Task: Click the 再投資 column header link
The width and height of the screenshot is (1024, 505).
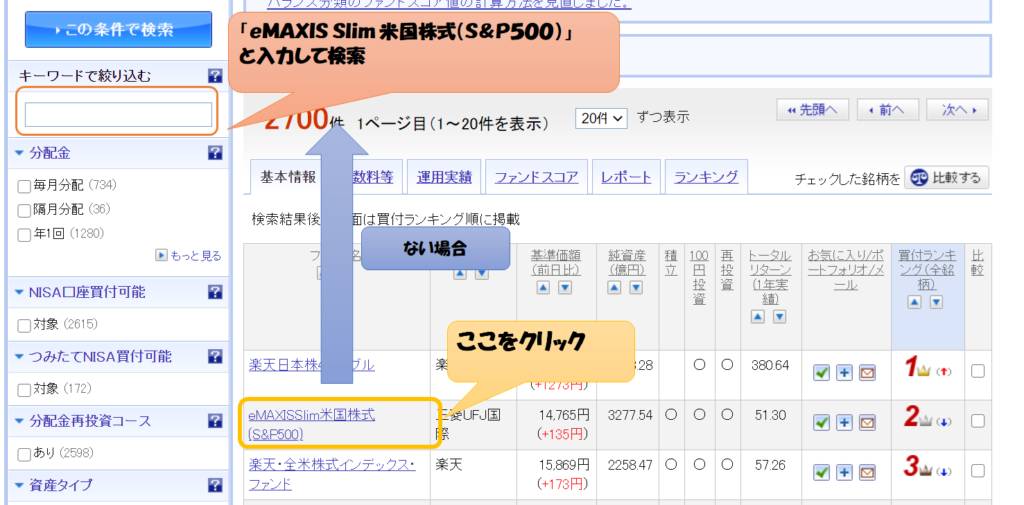Action: pyautogui.click(x=726, y=269)
